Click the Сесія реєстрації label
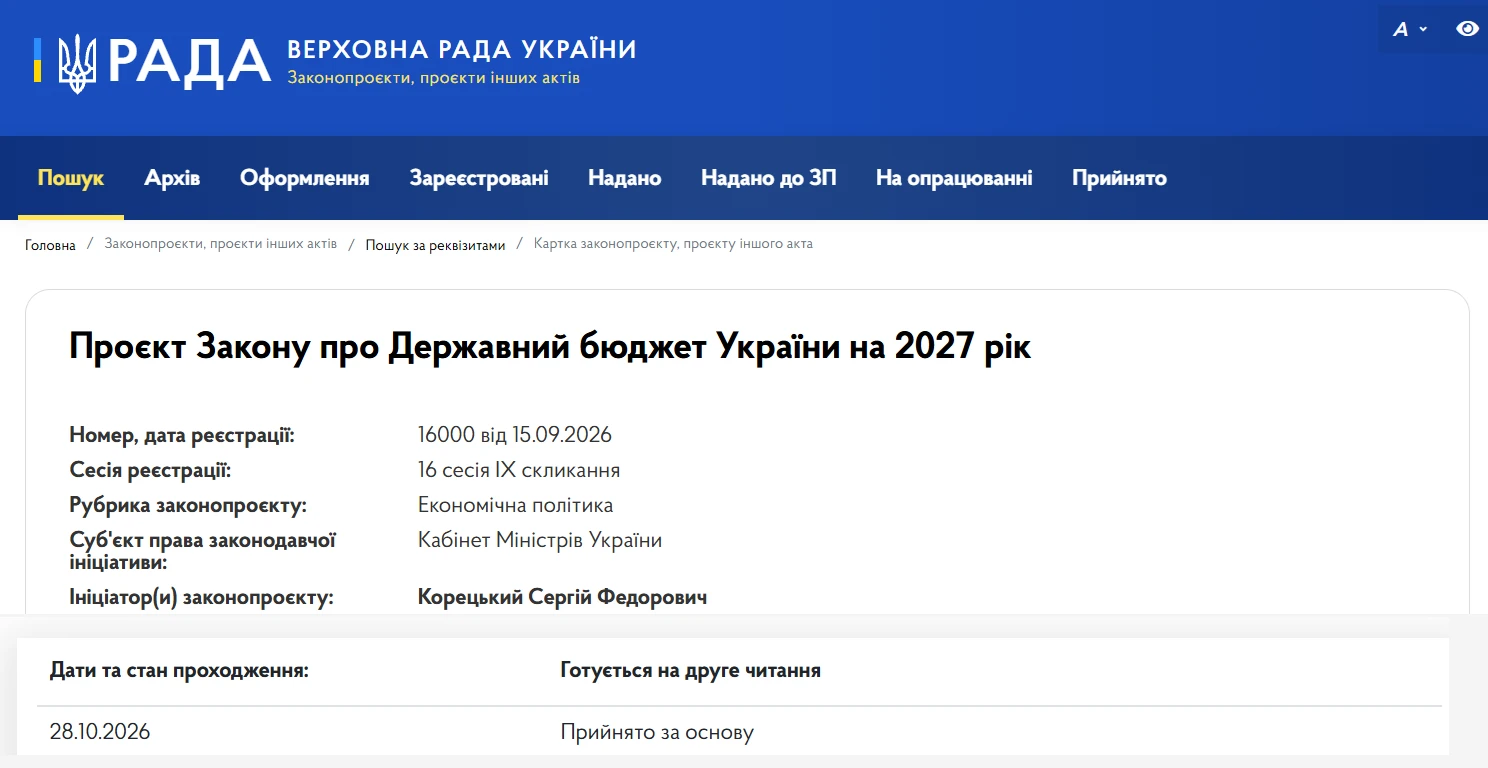The height and width of the screenshot is (768, 1488). (x=150, y=470)
